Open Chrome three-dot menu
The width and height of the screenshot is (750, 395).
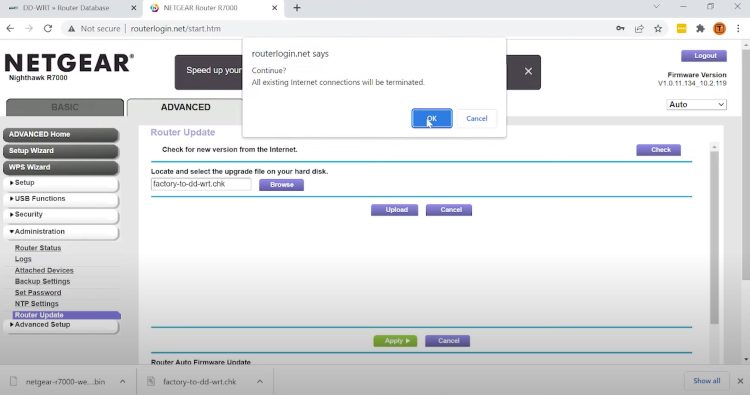738,29
